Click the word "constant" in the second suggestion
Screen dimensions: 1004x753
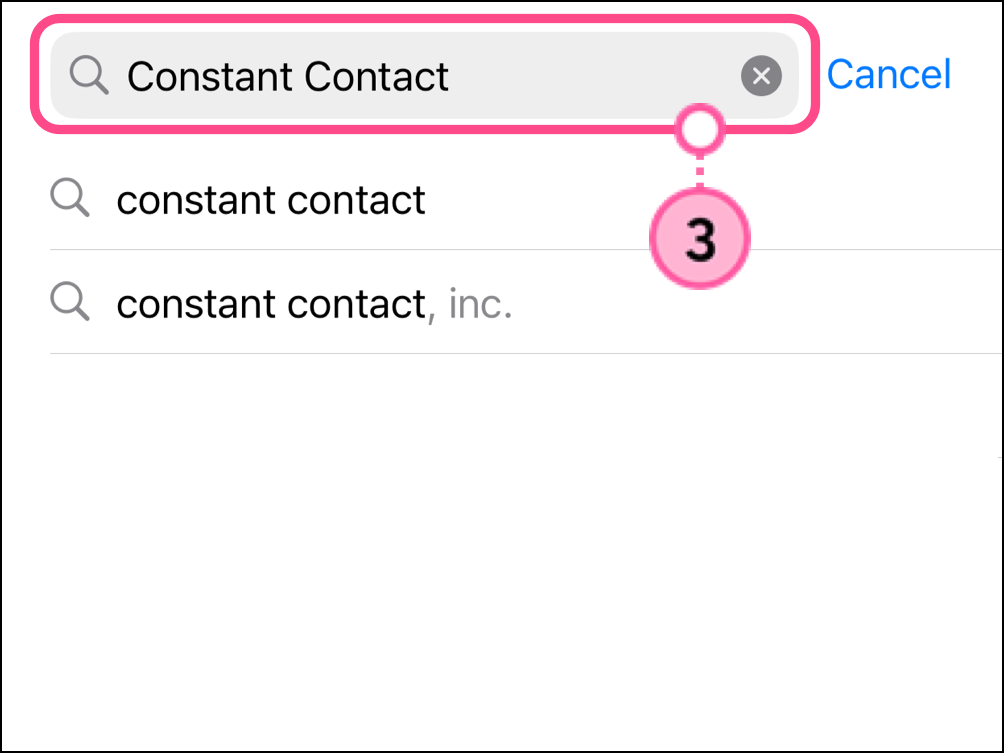(196, 303)
